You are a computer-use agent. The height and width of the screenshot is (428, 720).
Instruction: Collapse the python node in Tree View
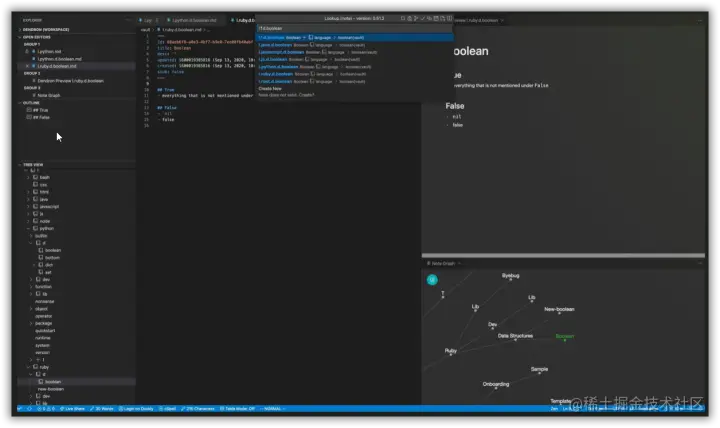pos(28,228)
